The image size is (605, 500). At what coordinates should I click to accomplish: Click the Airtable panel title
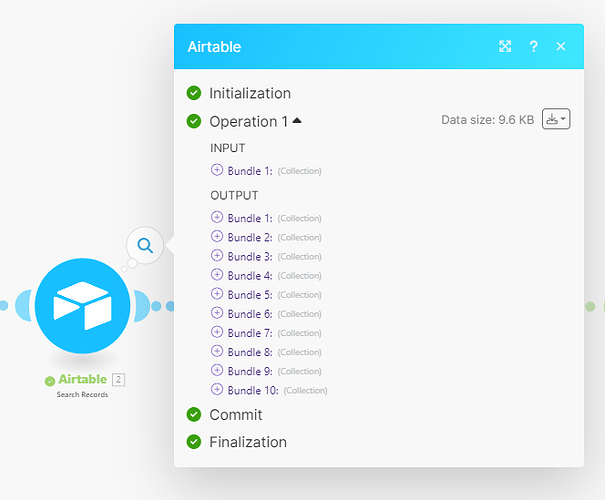[x=214, y=47]
